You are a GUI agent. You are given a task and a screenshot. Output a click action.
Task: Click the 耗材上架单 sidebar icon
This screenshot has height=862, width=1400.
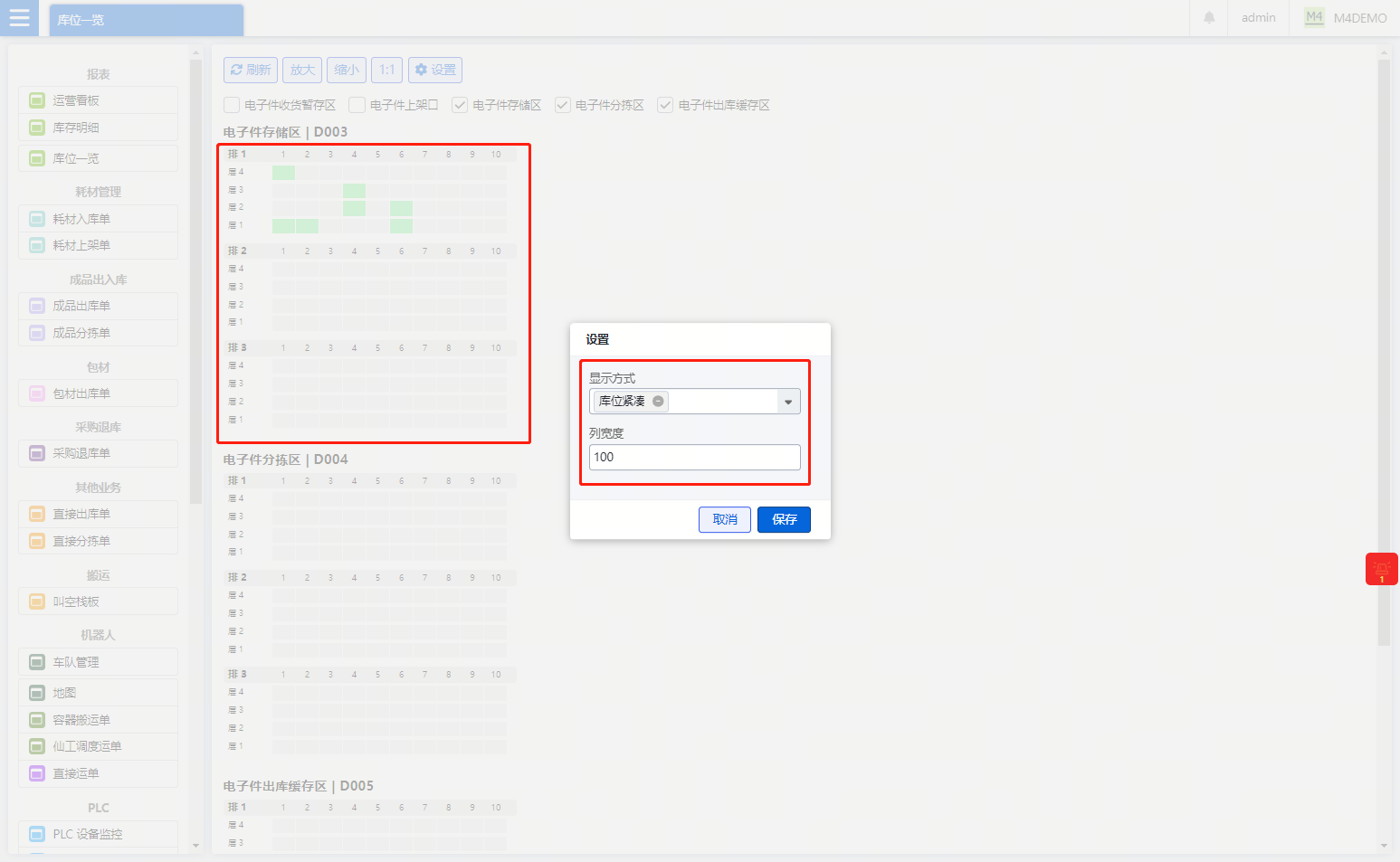coord(37,245)
